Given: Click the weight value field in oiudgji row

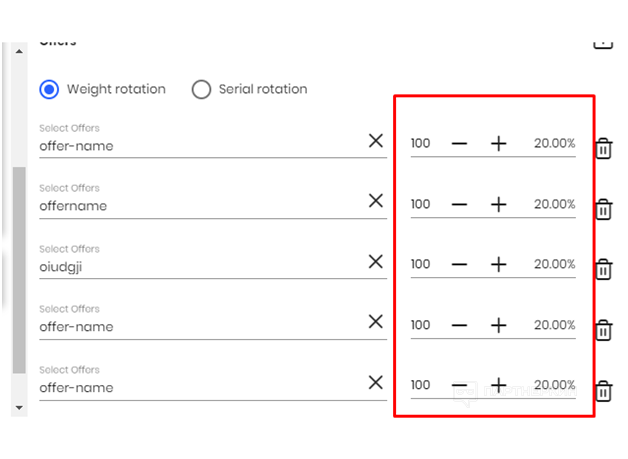Looking at the screenshot, I should (421, 264).
